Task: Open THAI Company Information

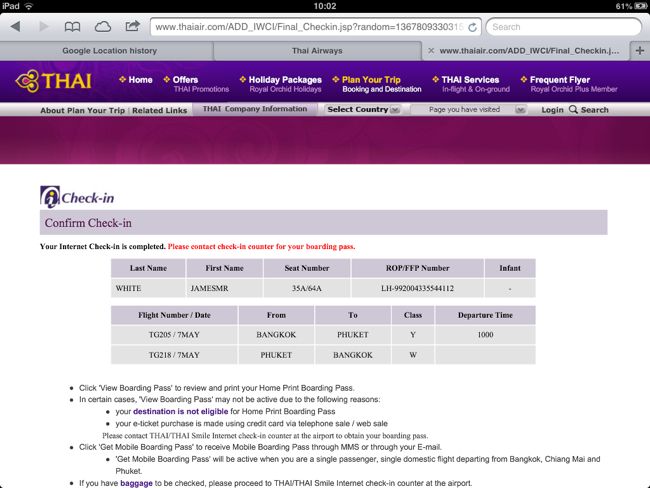Action: click(255, 109)
